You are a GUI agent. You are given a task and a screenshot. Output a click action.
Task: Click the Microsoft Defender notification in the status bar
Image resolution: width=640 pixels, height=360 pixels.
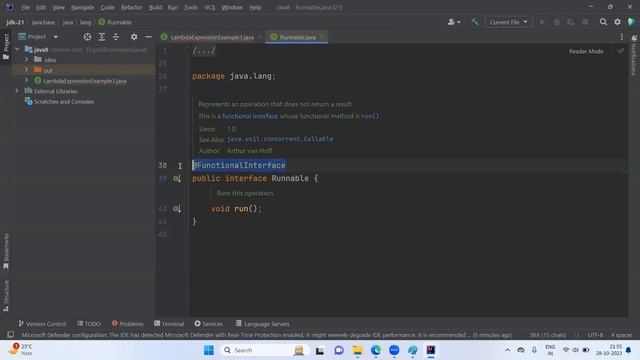[x=267, y=335]
